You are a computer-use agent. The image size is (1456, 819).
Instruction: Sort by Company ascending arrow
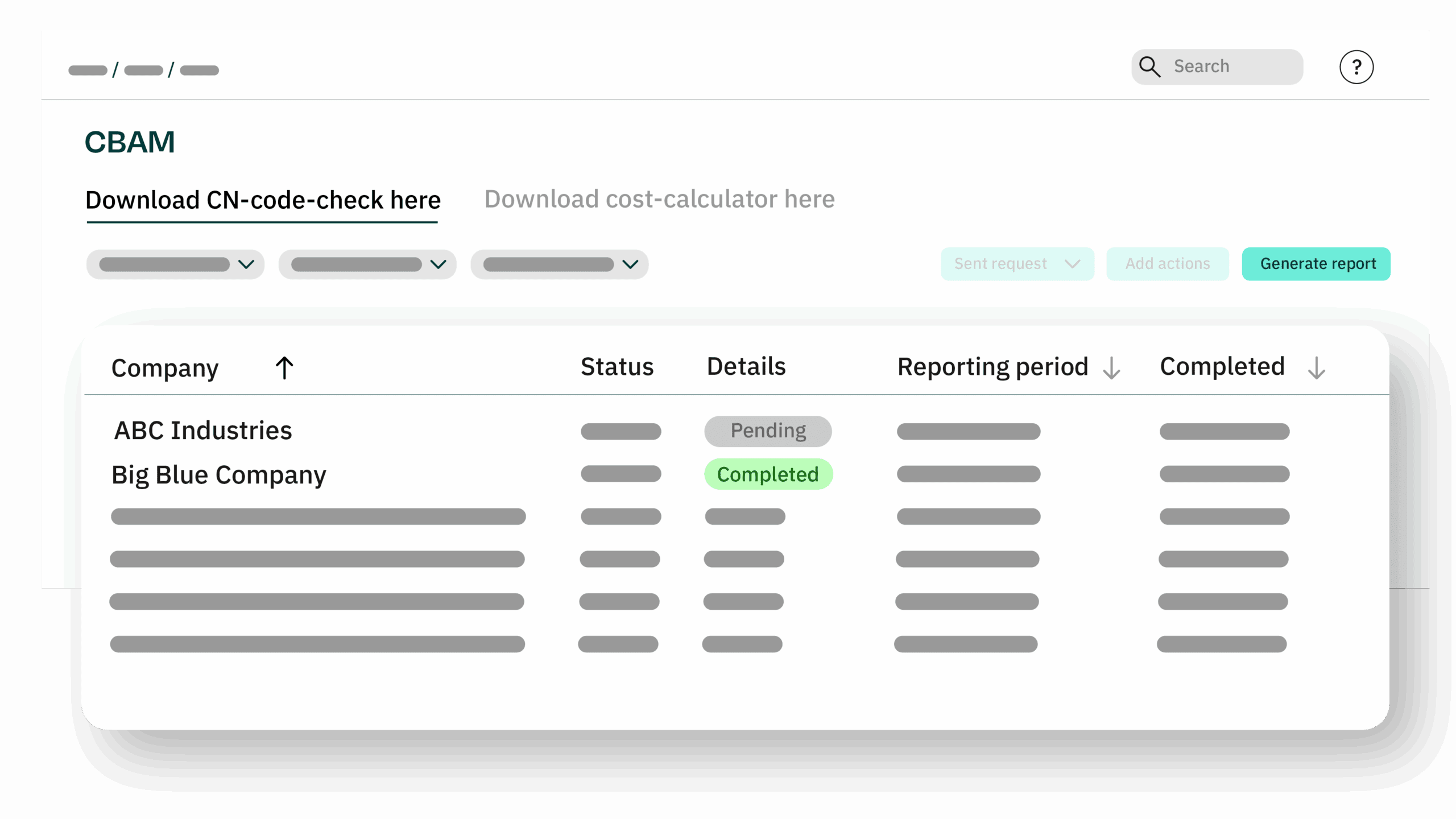(284, 368)
